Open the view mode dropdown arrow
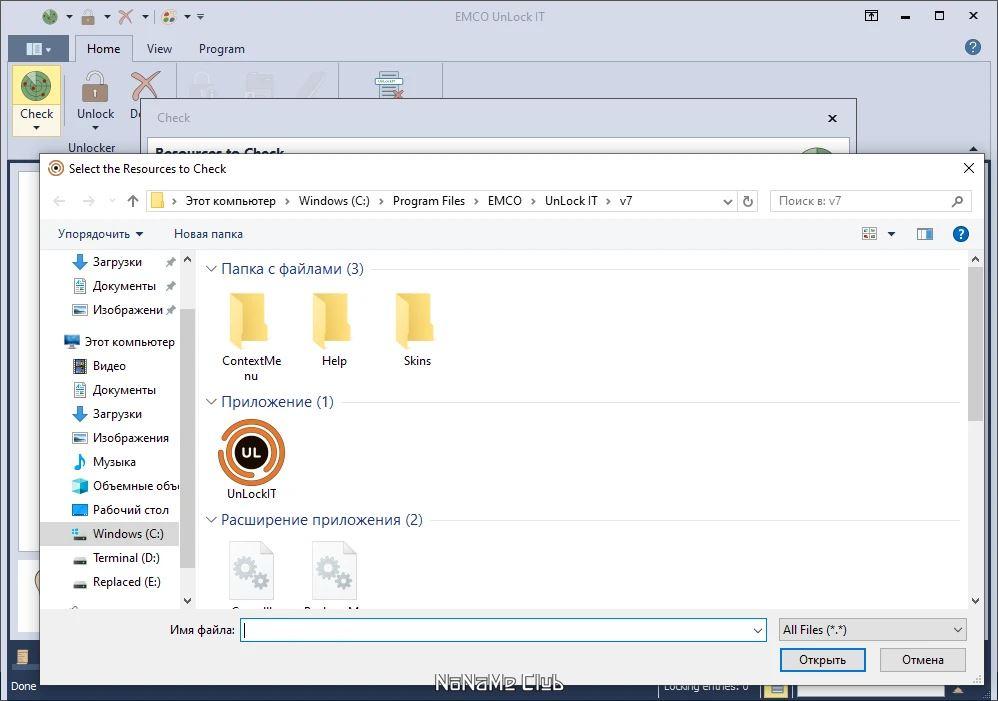 (x=892, y=234)
